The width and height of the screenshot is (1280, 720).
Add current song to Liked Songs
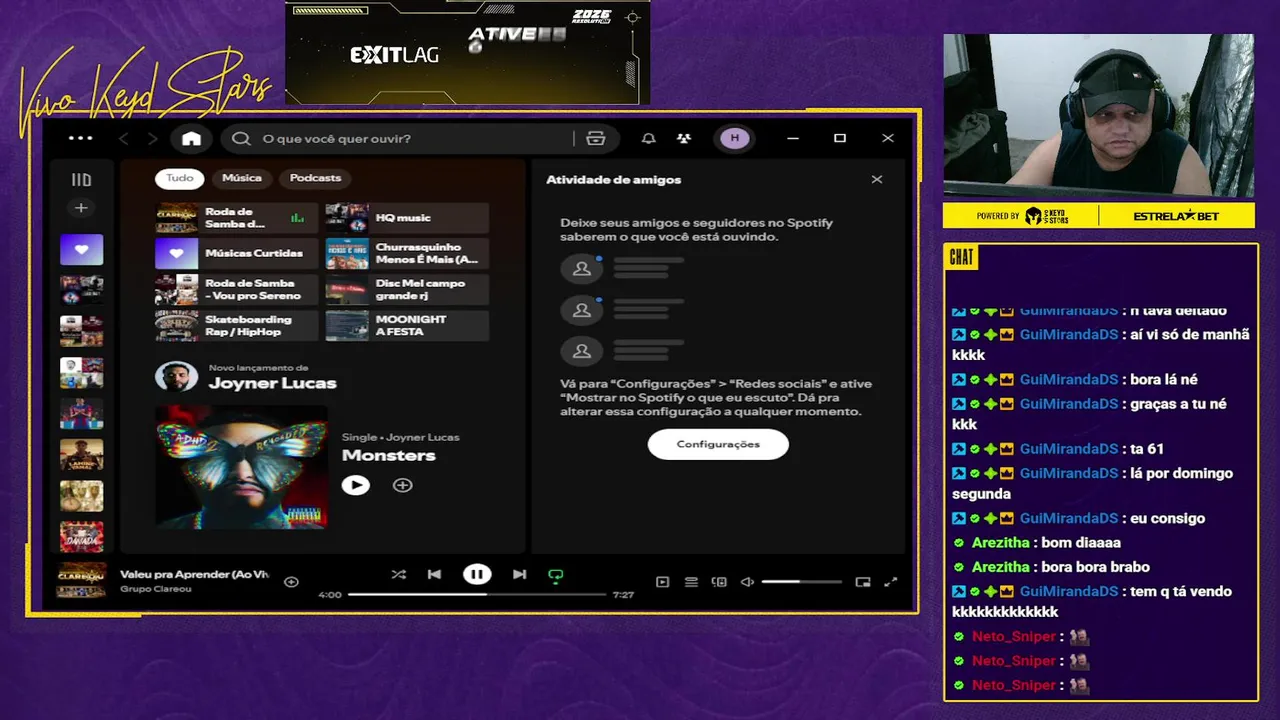[x=291, y=582]
